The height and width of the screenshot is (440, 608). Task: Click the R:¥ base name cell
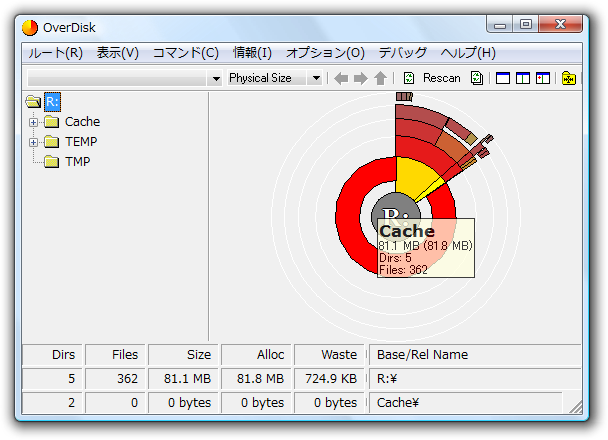tap(475, 379)
